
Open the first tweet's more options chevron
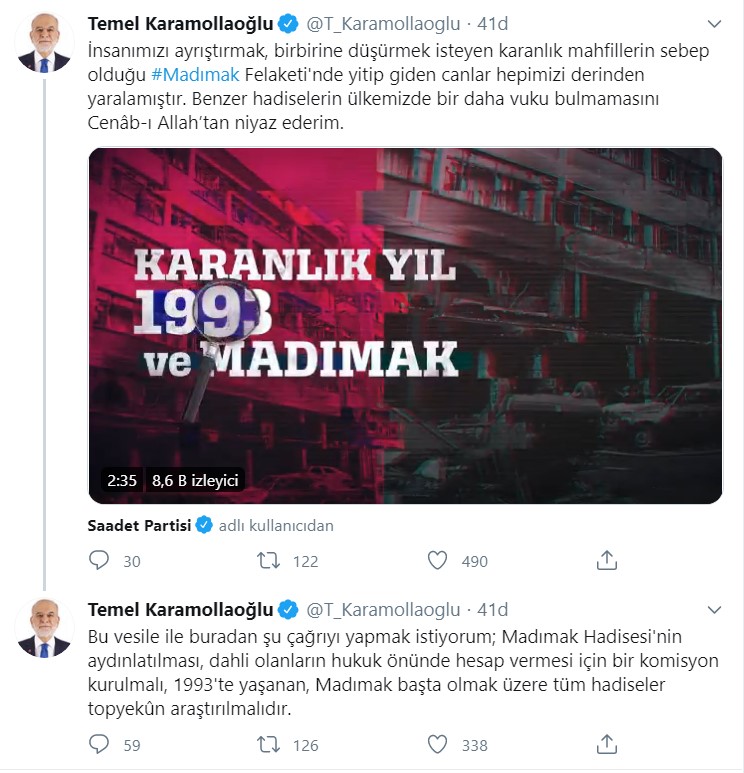714,24
